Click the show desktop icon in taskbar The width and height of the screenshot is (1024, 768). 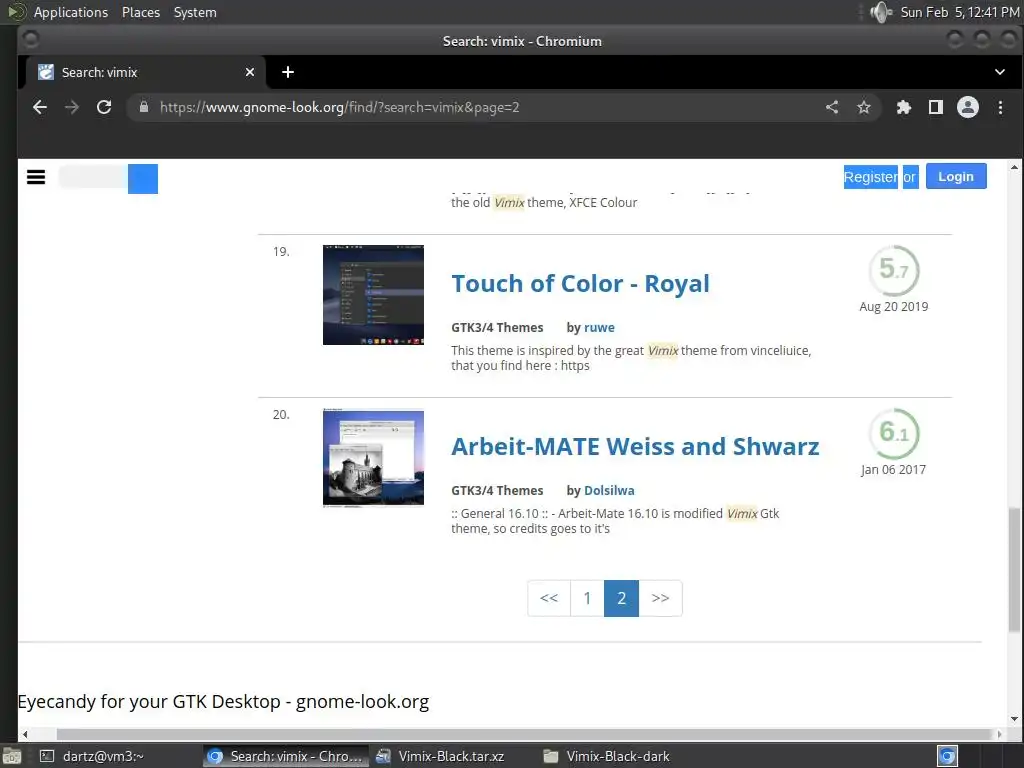[x=12, y=756]
